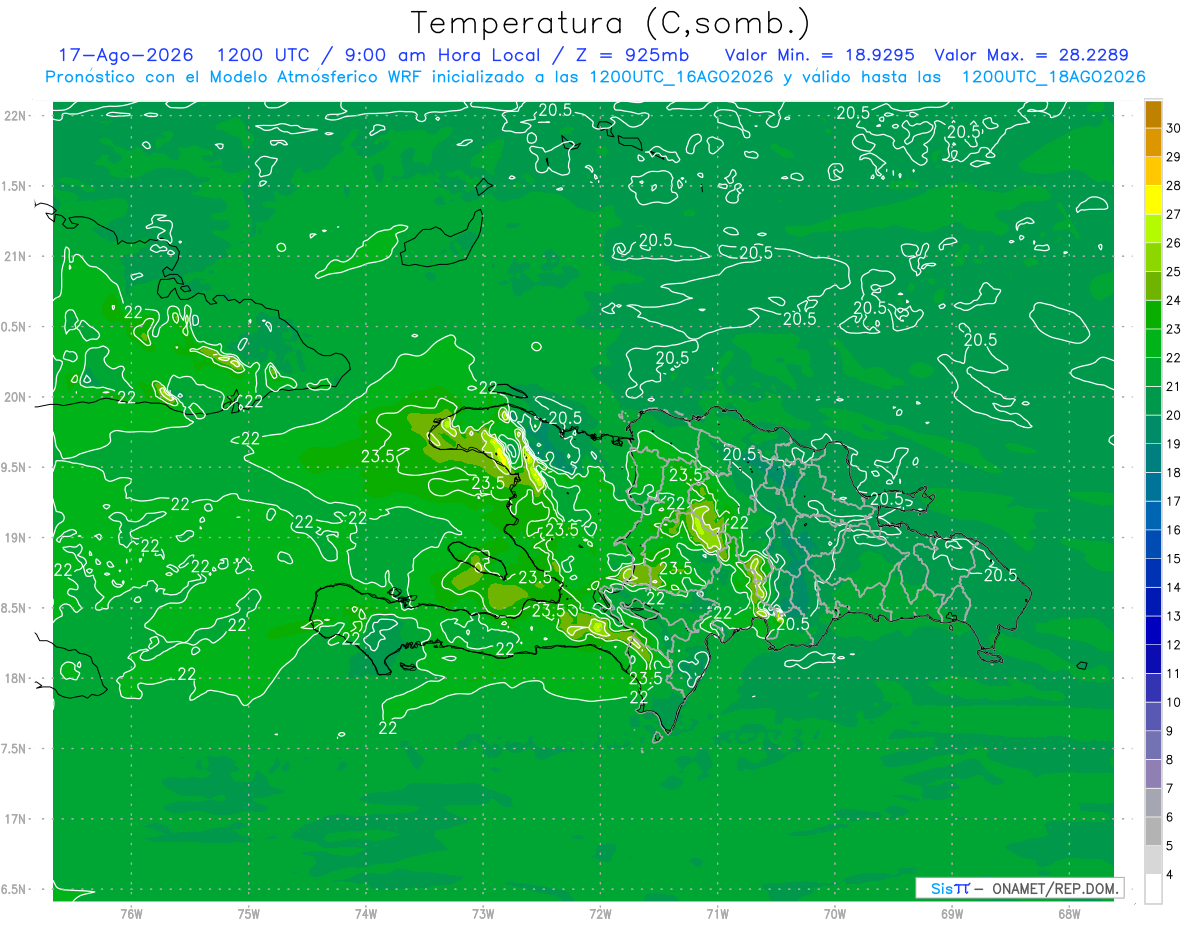Click longitude axis label "72W"
This screenshot has height=927, width=1200.
[x=600, y=914]
